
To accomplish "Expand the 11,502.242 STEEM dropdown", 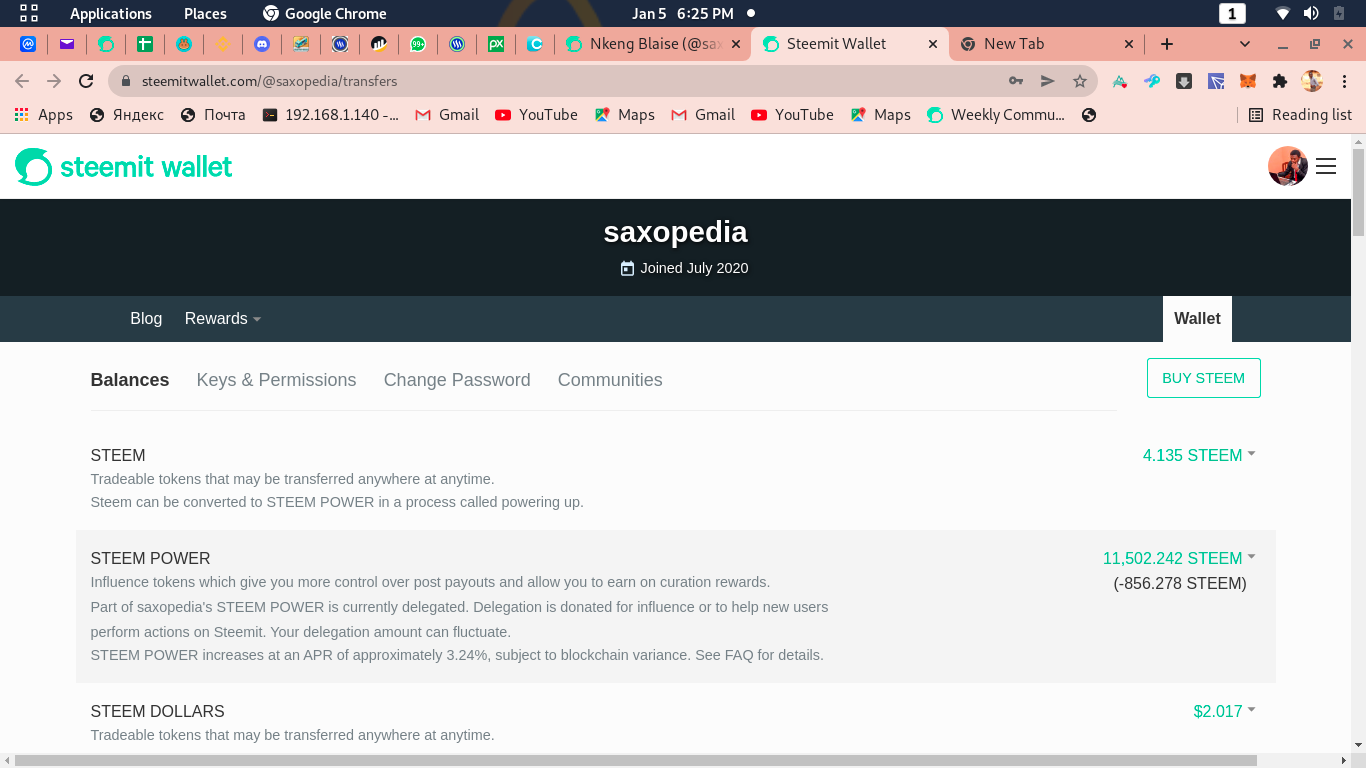I will (x=1179, y=558).
